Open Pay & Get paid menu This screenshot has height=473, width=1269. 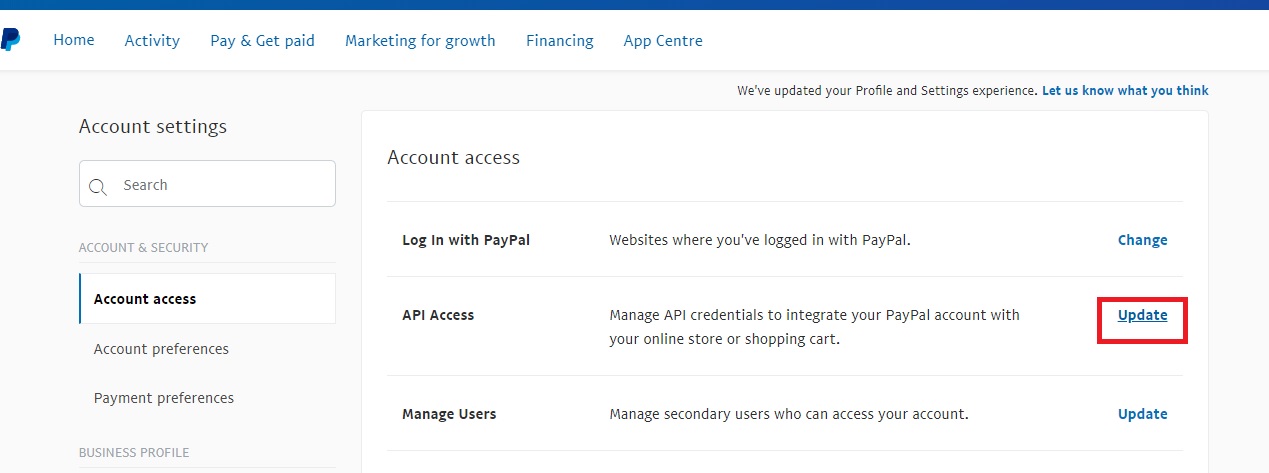tap(262, 41)
